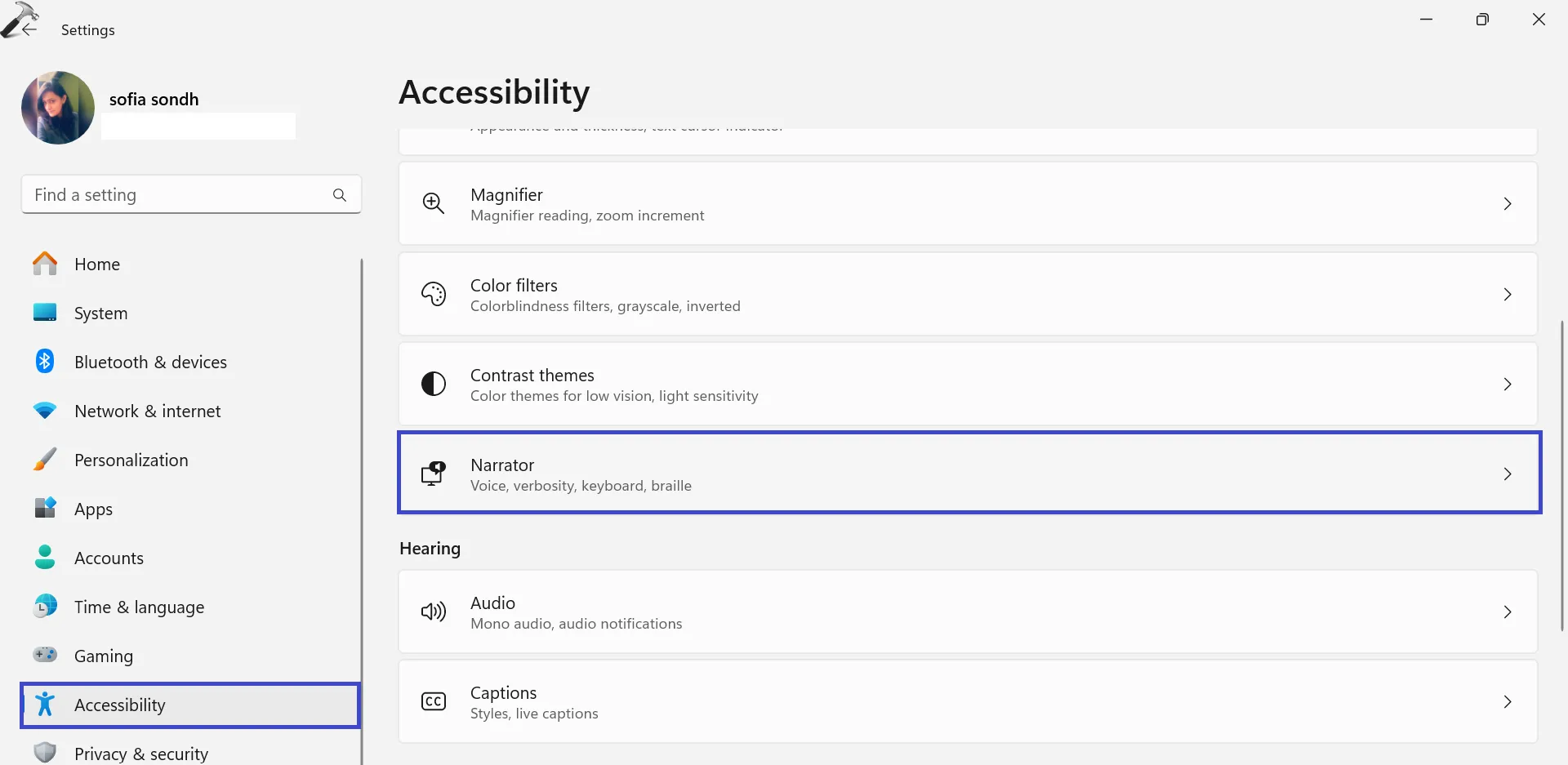Image resolution: width=1568 pixels, height=765 pixels.
Task: Click the Narrator screen icon
Action: click(433, 474)
